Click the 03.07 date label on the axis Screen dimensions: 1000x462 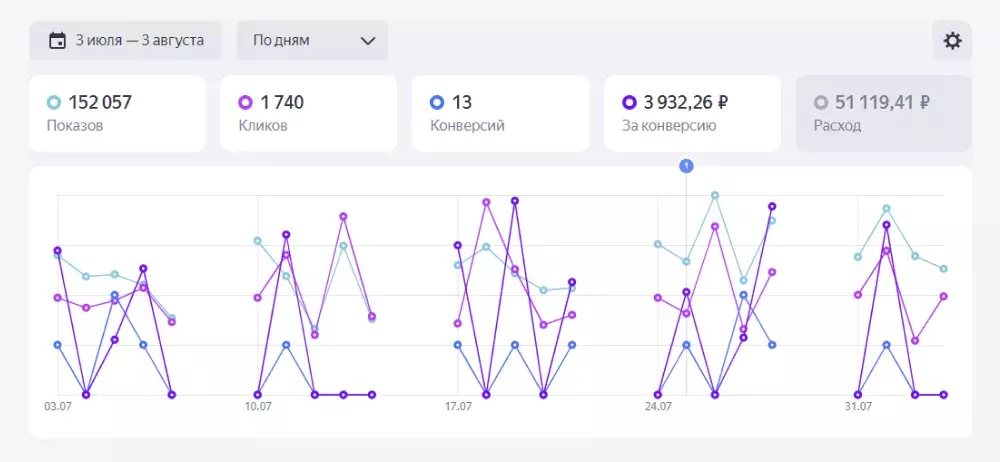(x=58, y=407)
